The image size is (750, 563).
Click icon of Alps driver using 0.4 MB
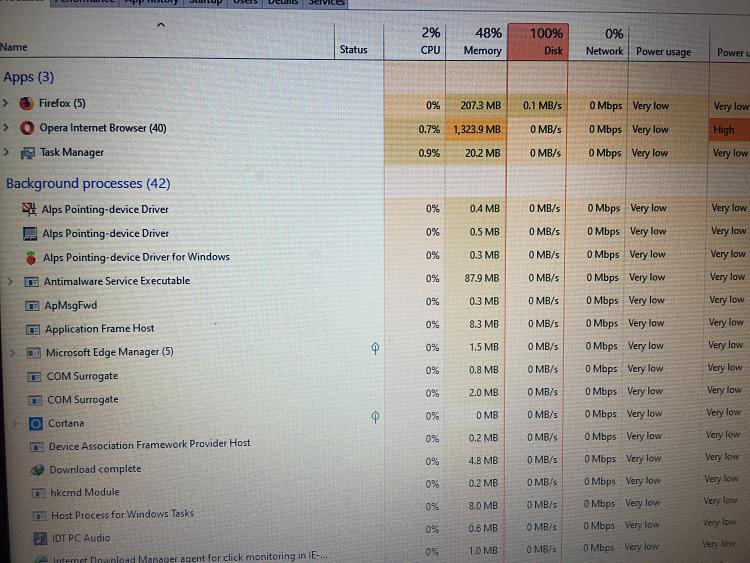click(x=29, y=209)
